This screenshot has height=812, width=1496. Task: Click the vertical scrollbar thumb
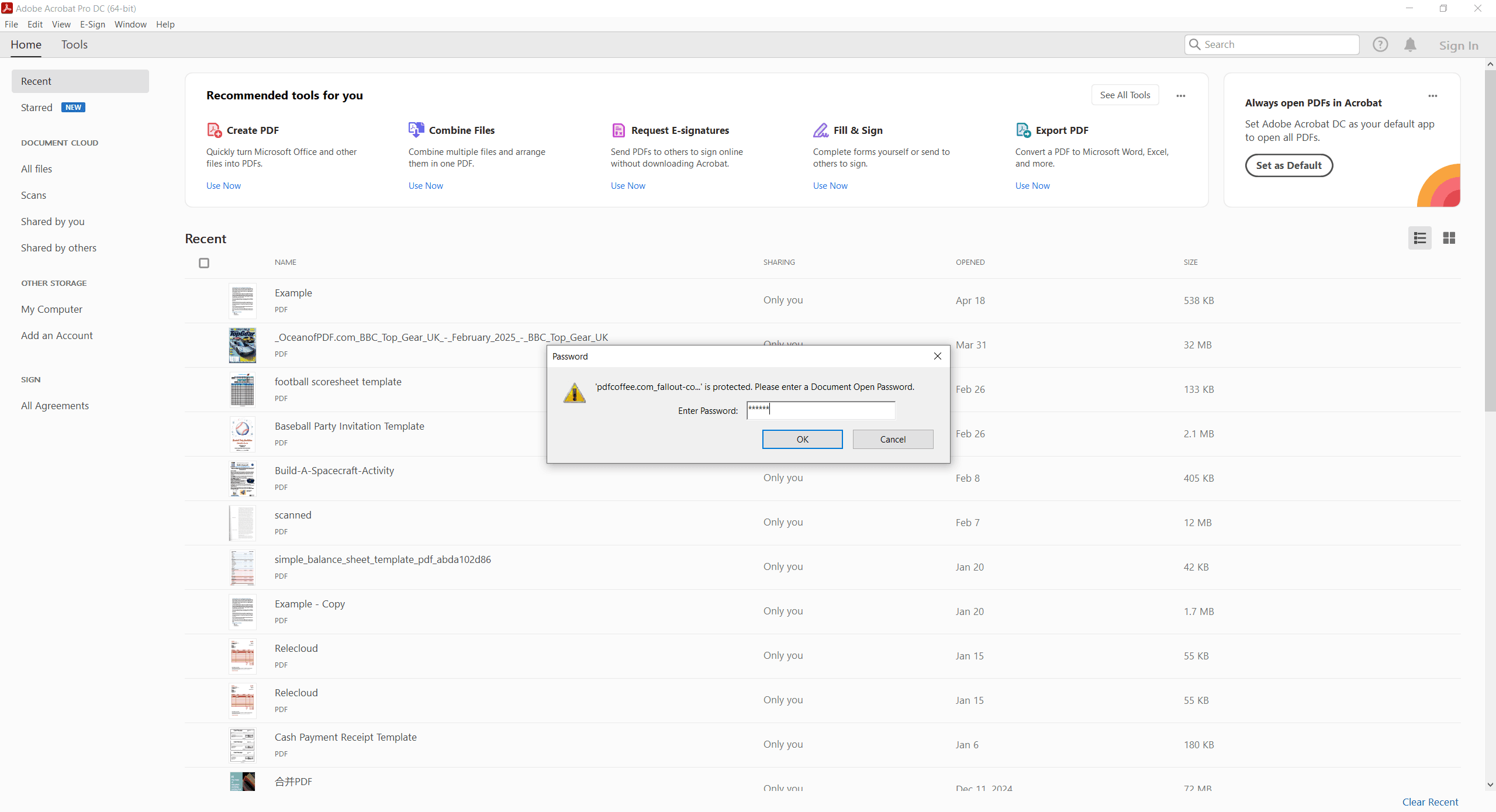[x=1490, y=240]
